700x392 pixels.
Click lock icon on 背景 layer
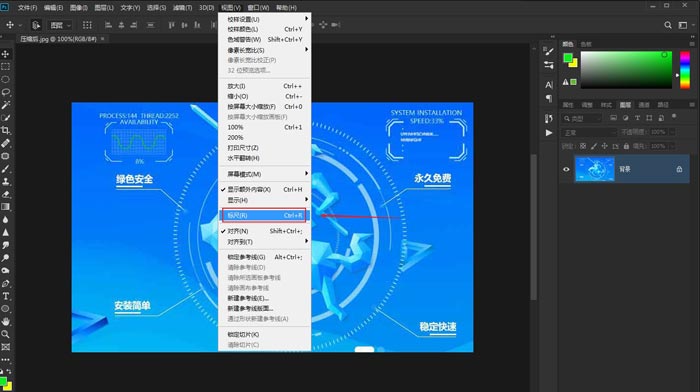pos(679,169)
